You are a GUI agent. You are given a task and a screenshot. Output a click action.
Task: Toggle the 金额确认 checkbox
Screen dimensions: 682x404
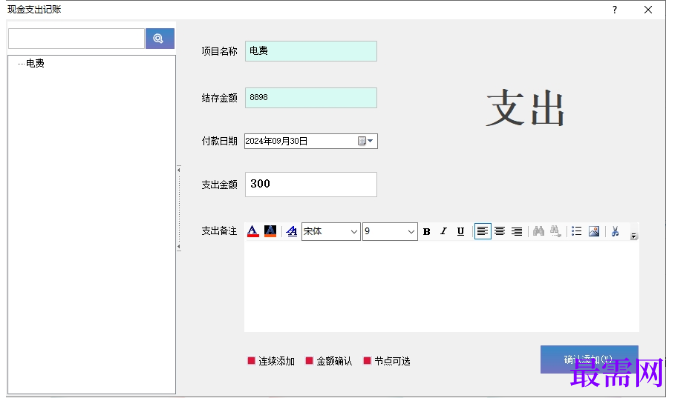(x=309, y=361)
